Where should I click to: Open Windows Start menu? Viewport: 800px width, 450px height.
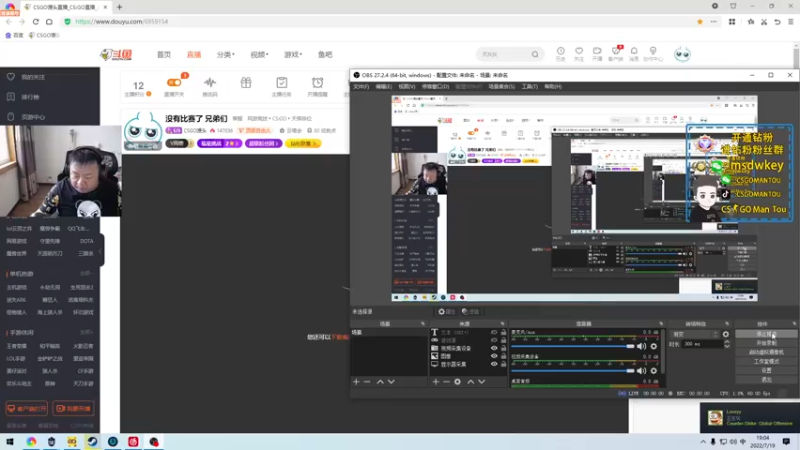pos(10,441)
